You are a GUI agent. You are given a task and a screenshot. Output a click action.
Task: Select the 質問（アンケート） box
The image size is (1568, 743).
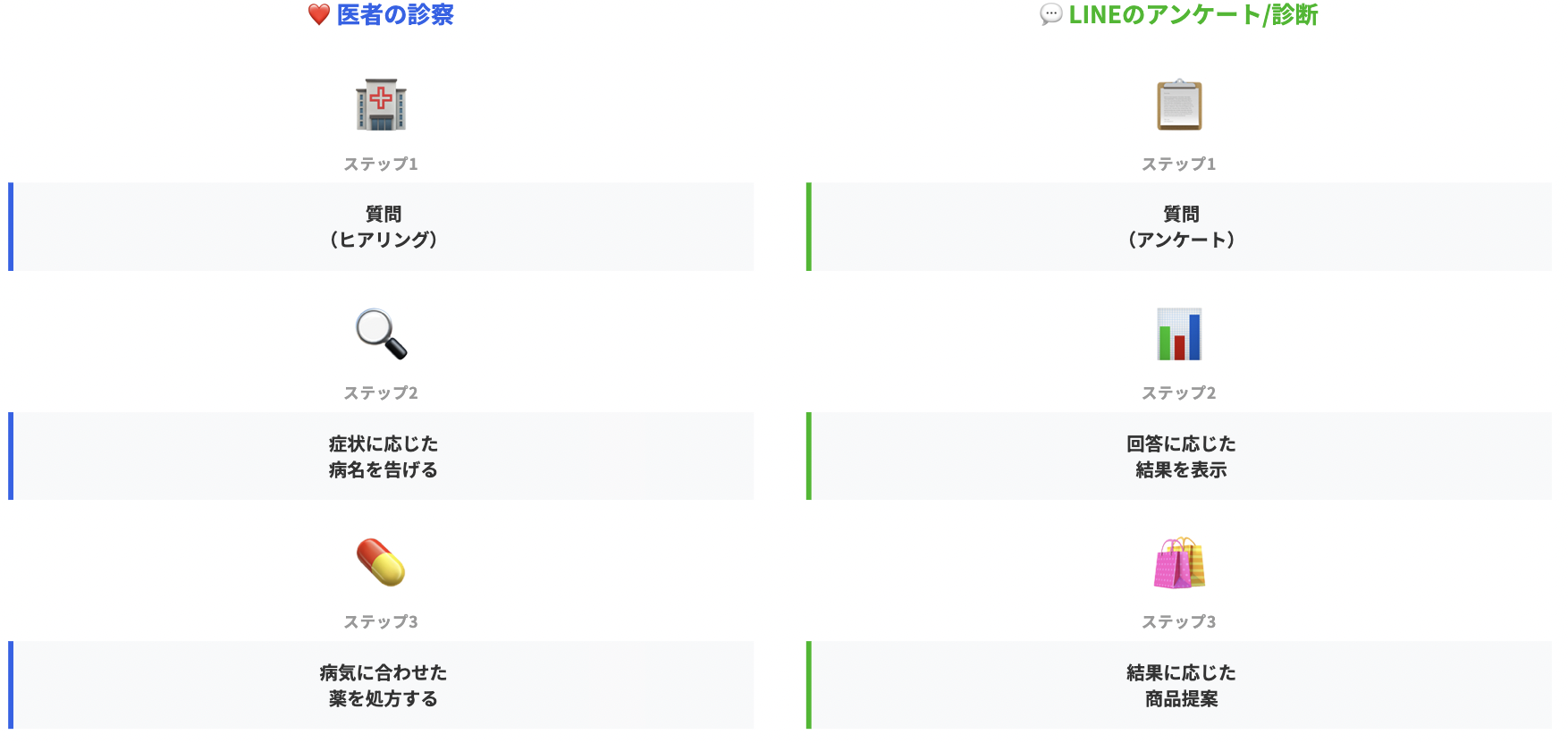pos(1180,227)
